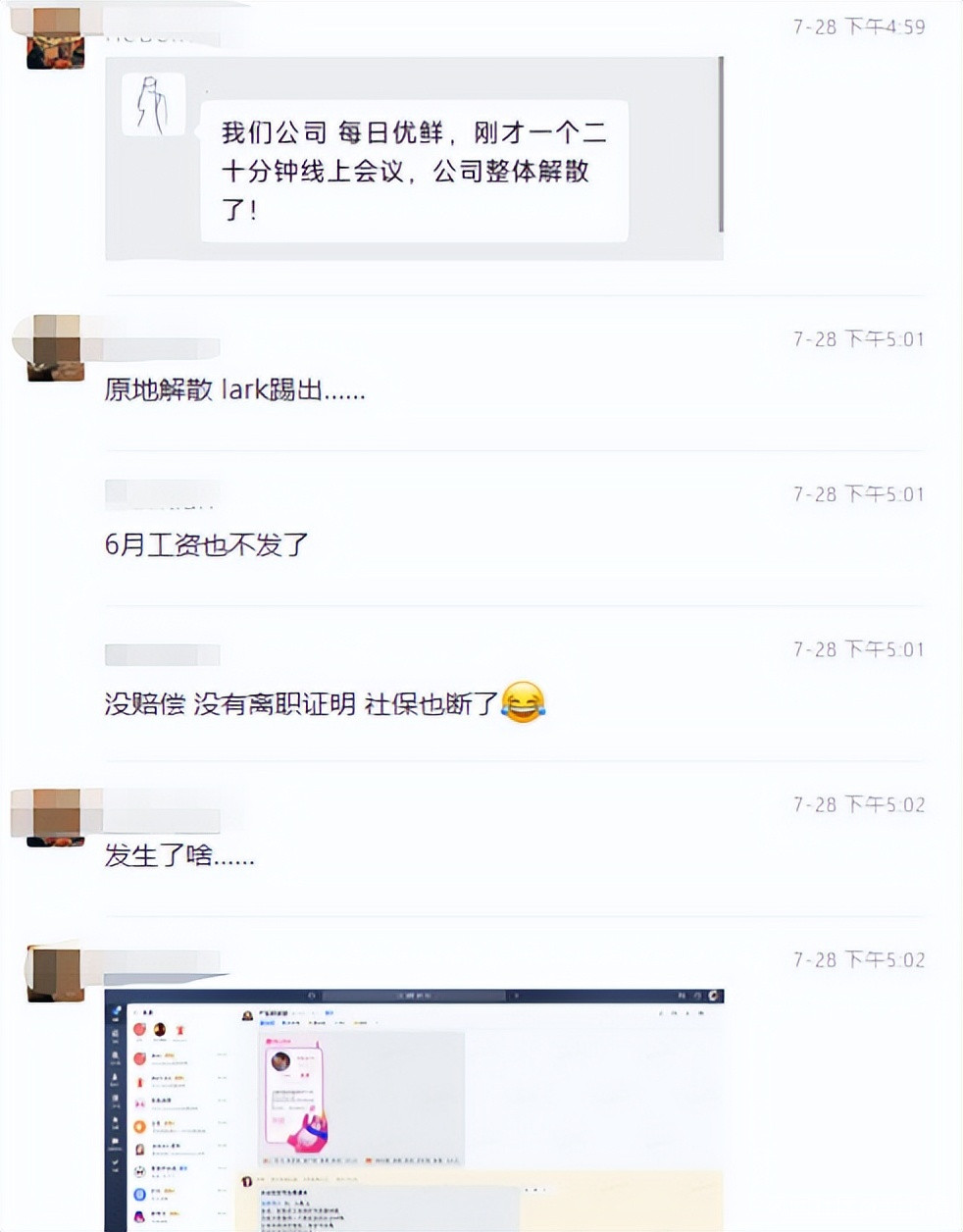Viewport: 963px width, 1232px height.
Task: Open the sketch thumbnail in quoted message
Action: [154, 105]
